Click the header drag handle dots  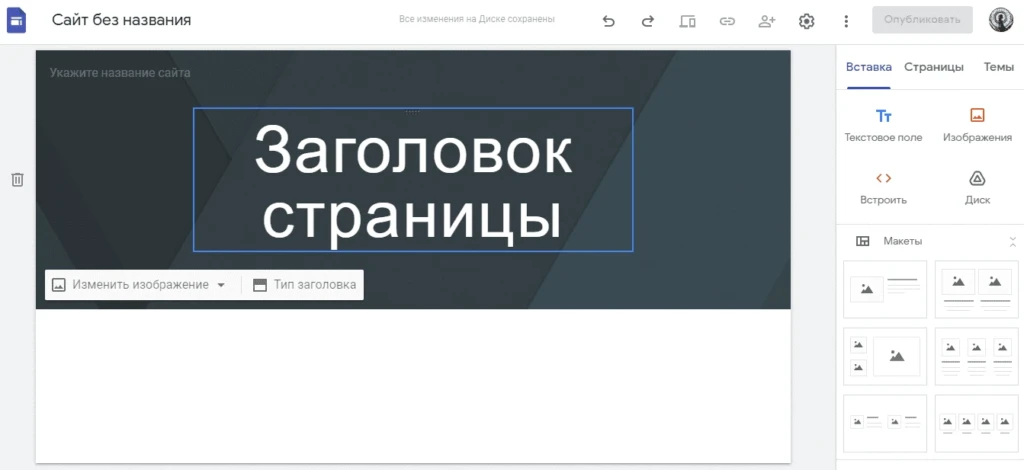click(413, 112)
